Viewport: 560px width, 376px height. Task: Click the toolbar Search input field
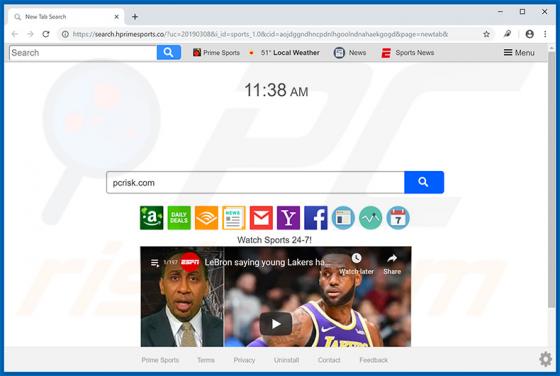(83, 53)
